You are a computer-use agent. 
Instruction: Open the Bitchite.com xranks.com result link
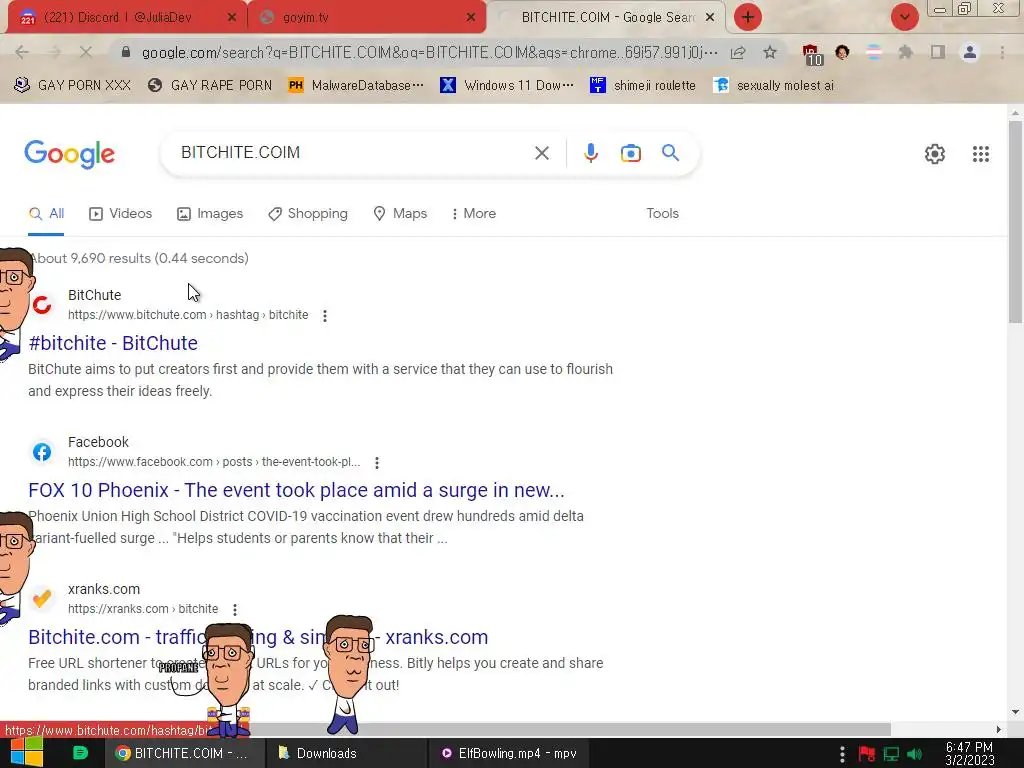point(258,637)
